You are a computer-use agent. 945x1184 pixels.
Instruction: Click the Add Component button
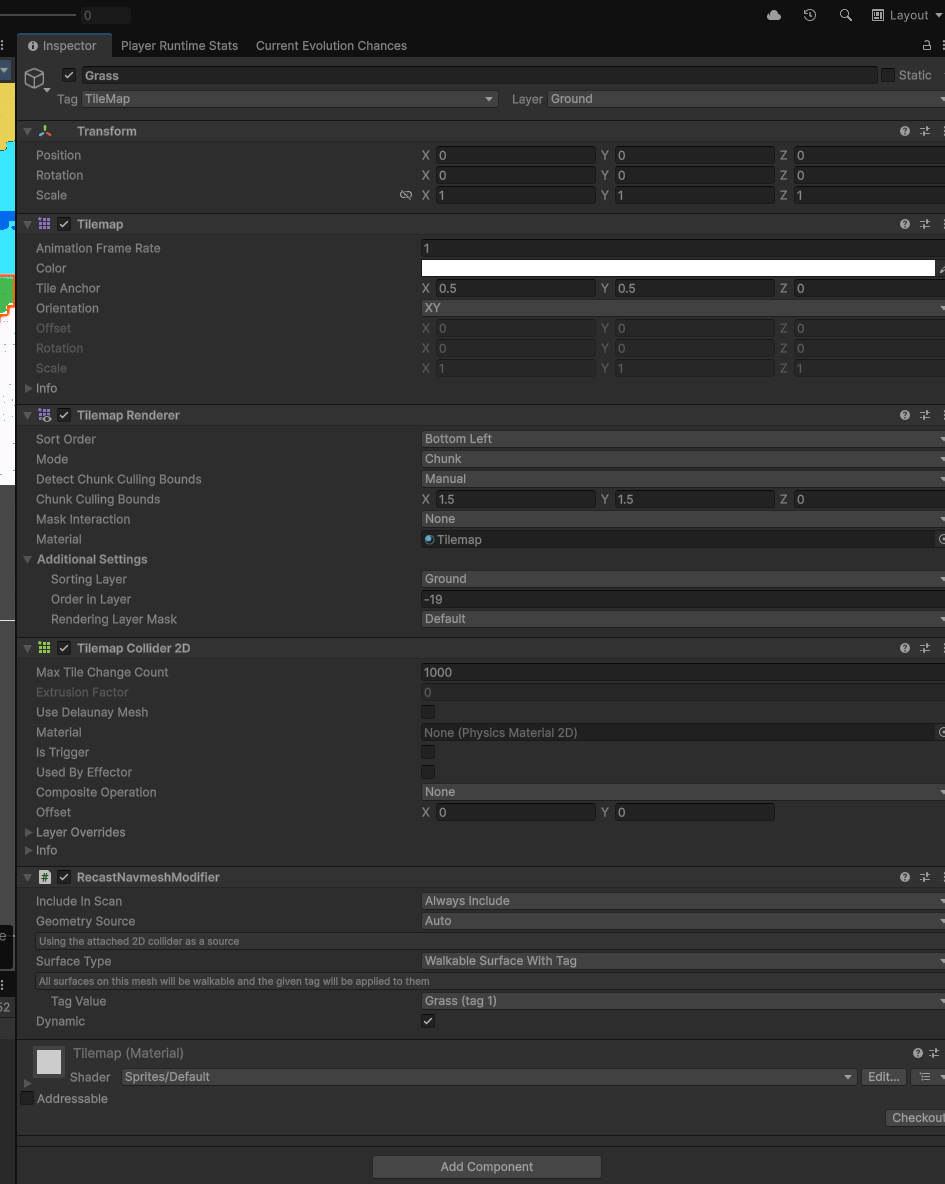click(487, 1167)
